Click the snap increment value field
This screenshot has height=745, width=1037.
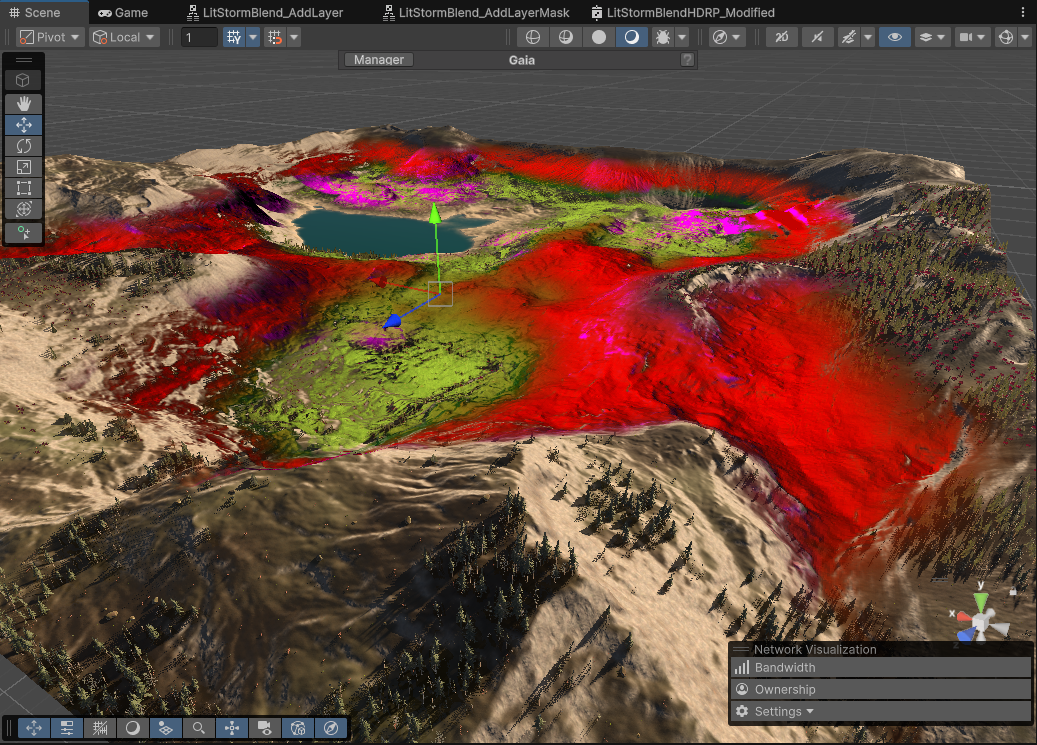(x=199, y=37)
